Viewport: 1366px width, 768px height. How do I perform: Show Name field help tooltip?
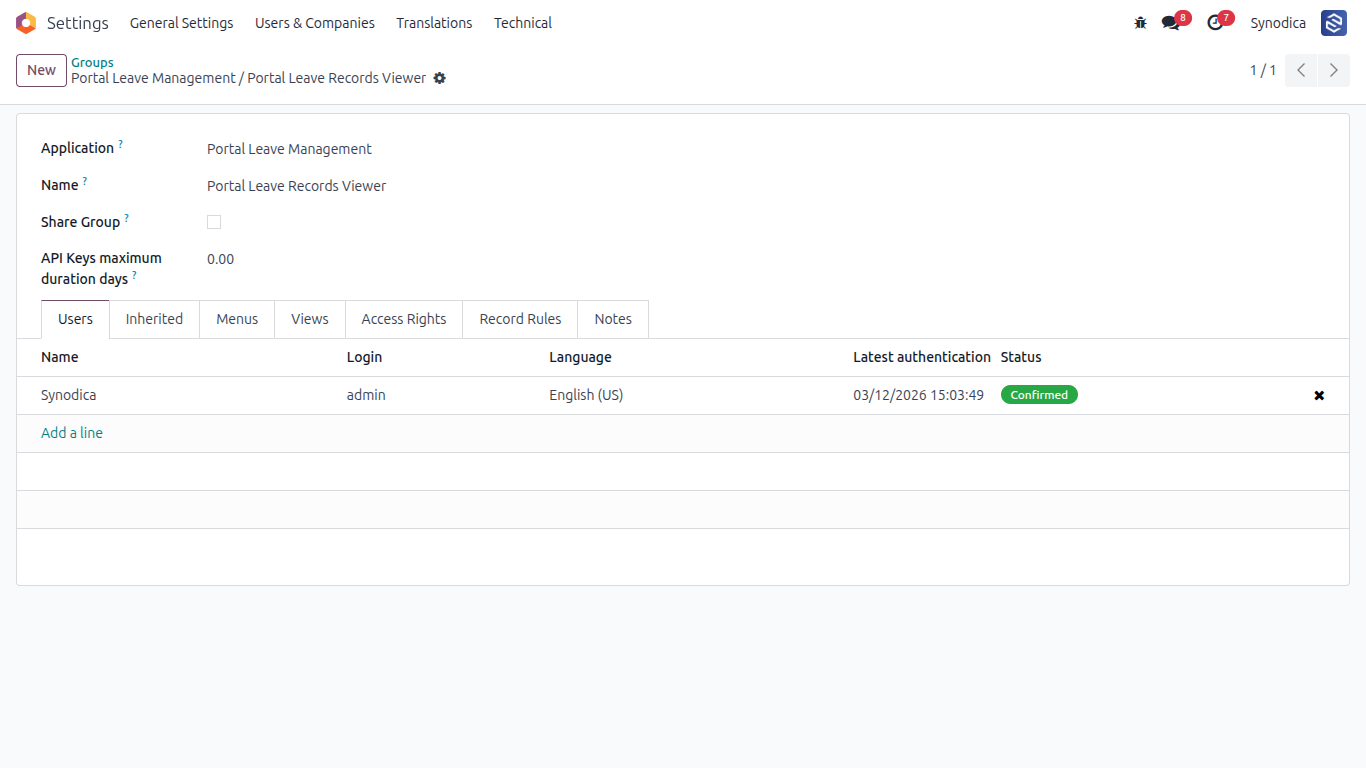click(85, 181)
